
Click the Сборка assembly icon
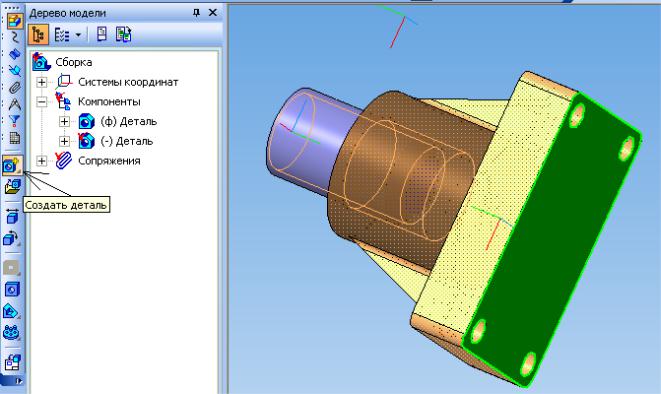pyautogui.click(x=41, y=62)
